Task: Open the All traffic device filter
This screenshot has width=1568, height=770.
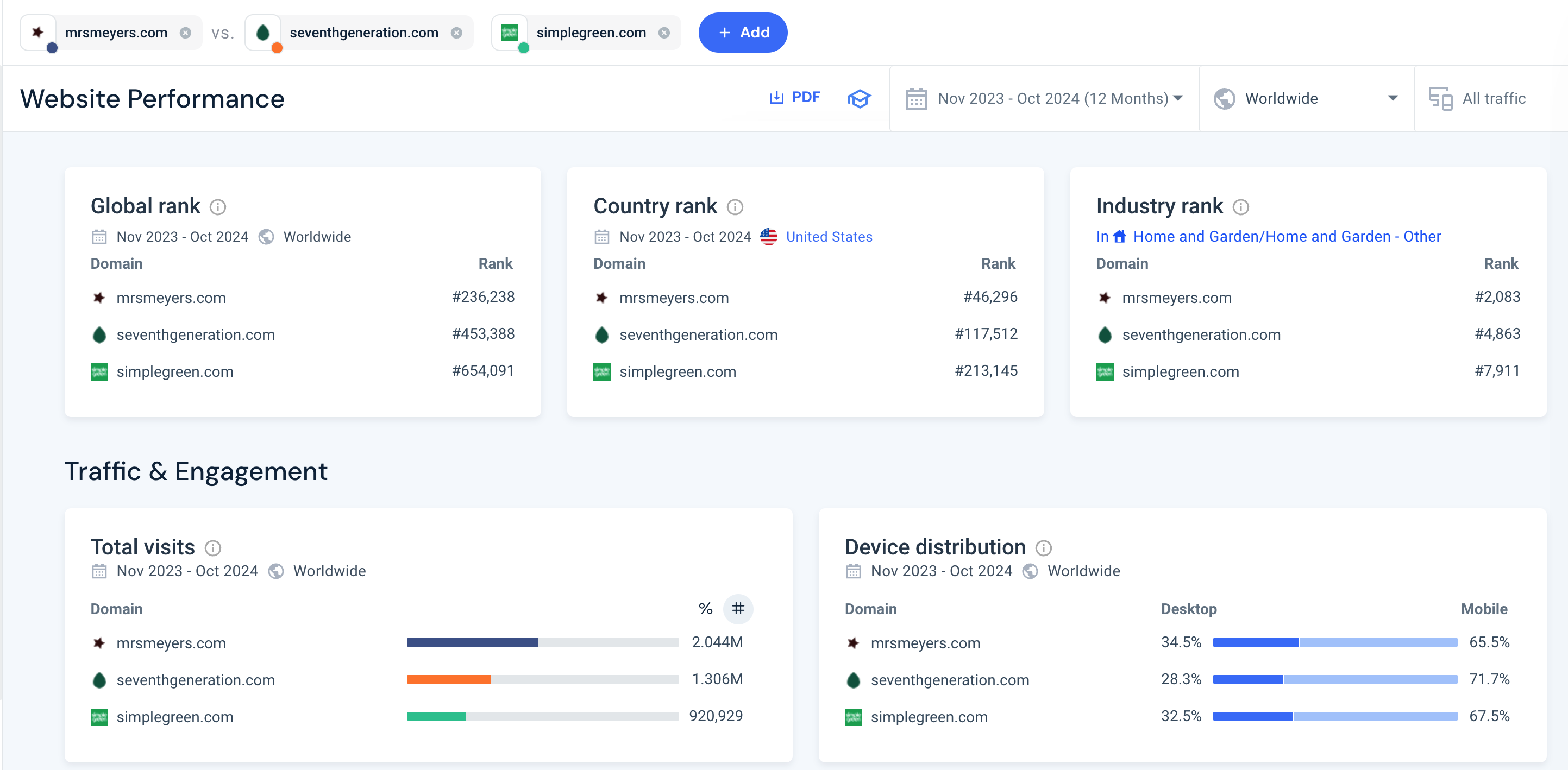Action: coord(1479,98)
